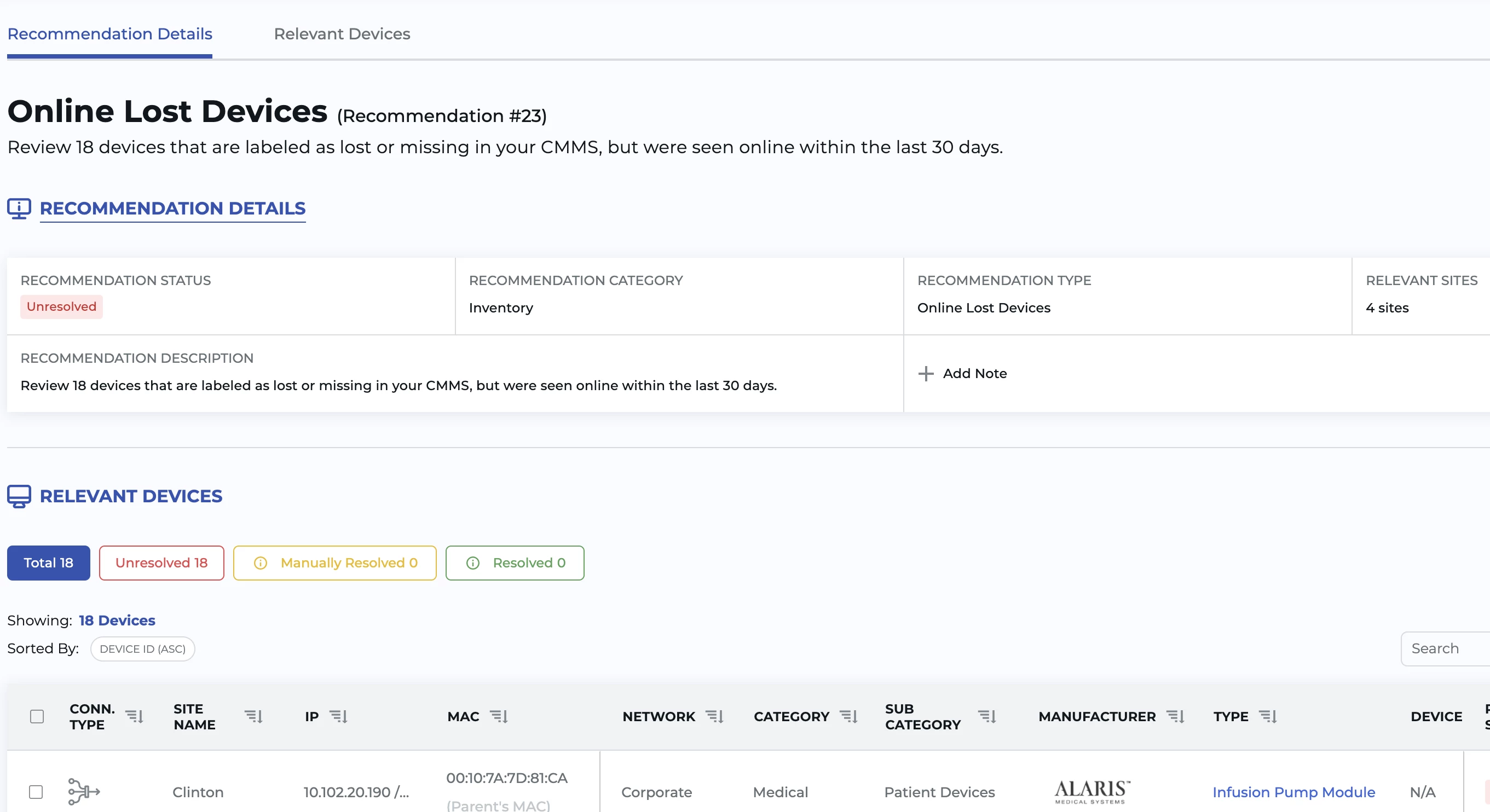Click the DEVICE ID (ASC) sort chip

142,649
